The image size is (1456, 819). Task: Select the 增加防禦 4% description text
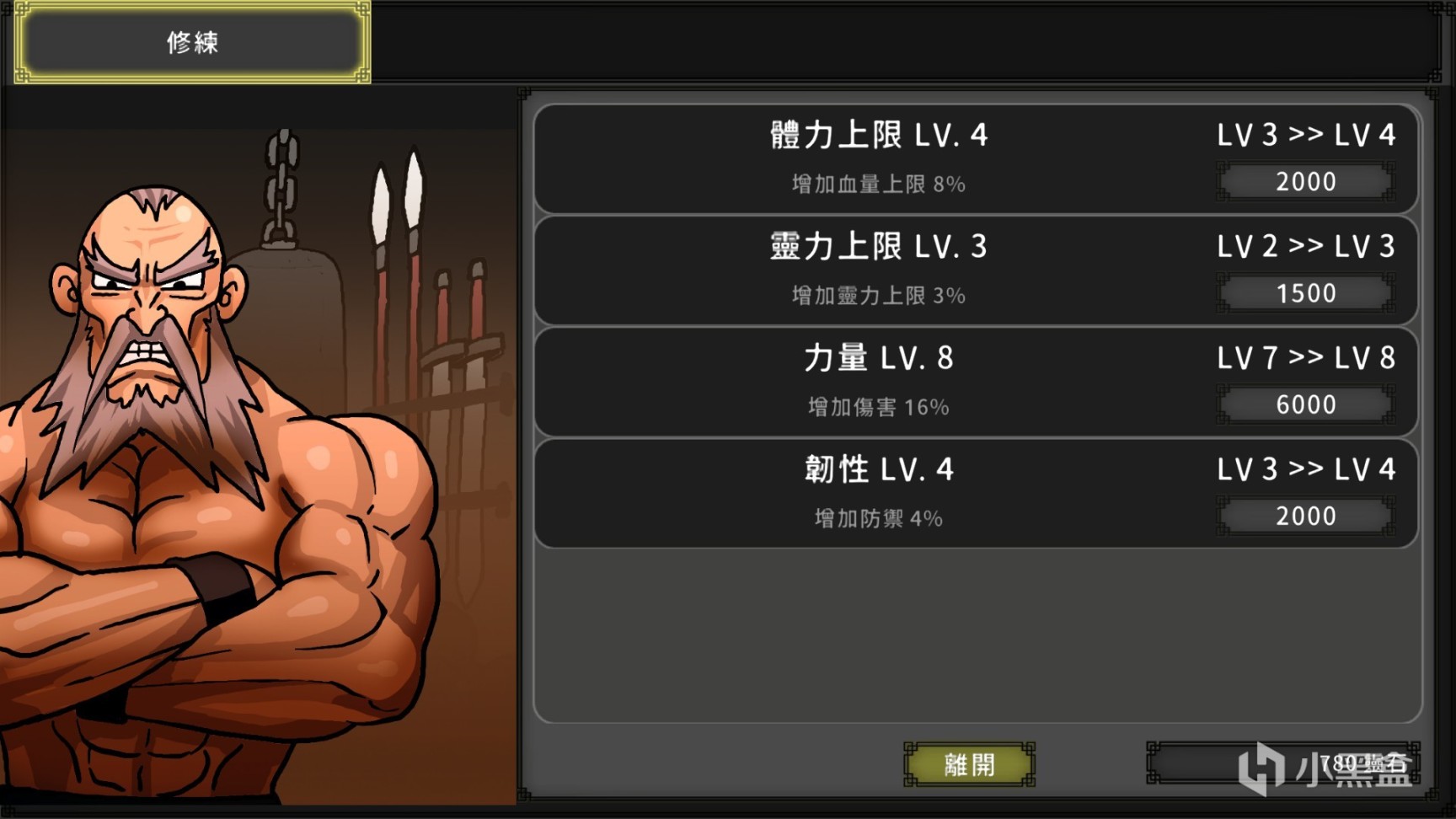pyautogui.click(x=879, y=518)
